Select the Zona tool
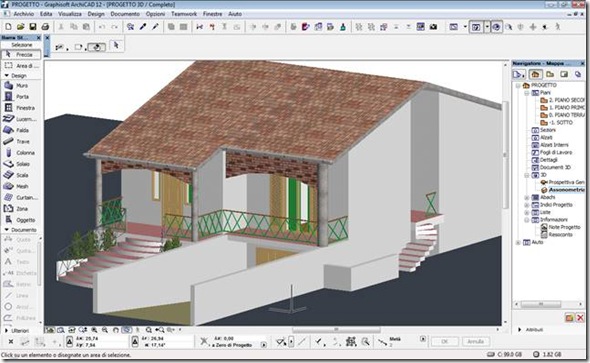590x363 pixels. (21, 209)
